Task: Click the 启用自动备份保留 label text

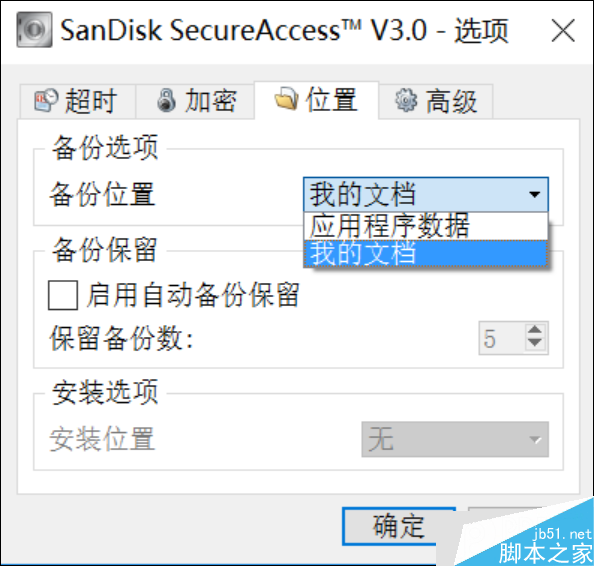Action: tap(194, 295)
